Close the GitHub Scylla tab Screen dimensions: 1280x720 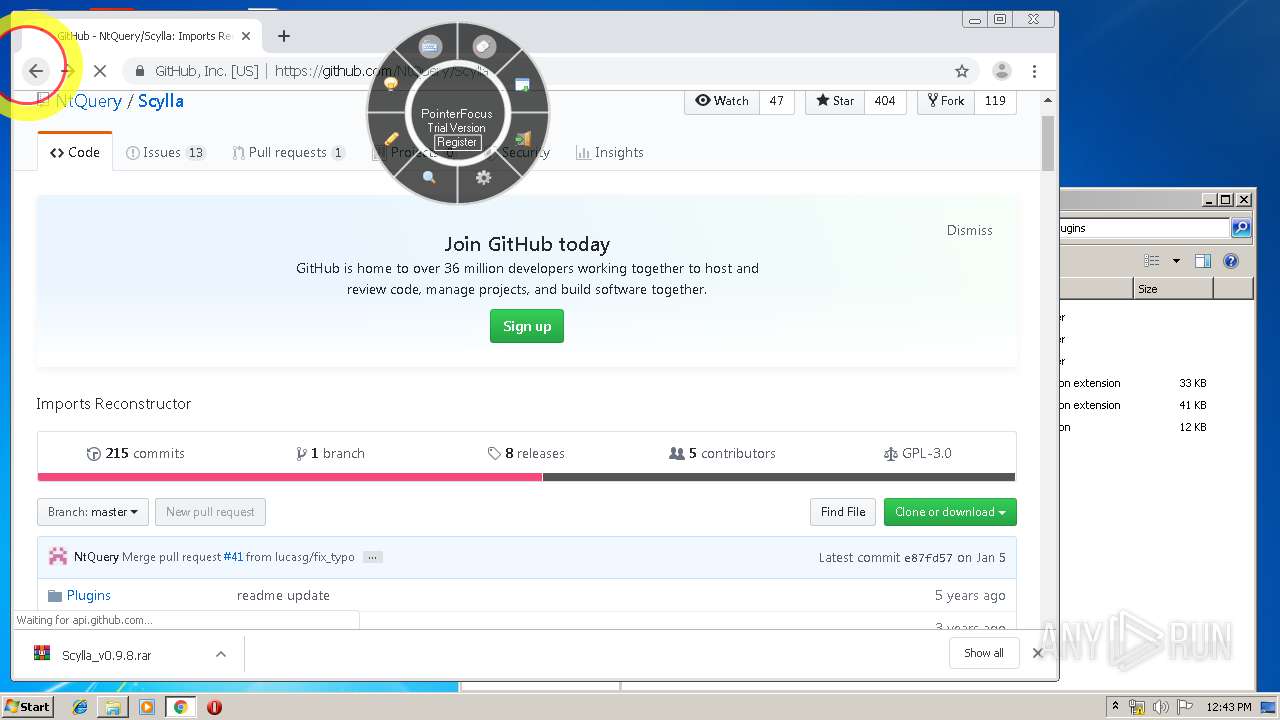(246, 36)
